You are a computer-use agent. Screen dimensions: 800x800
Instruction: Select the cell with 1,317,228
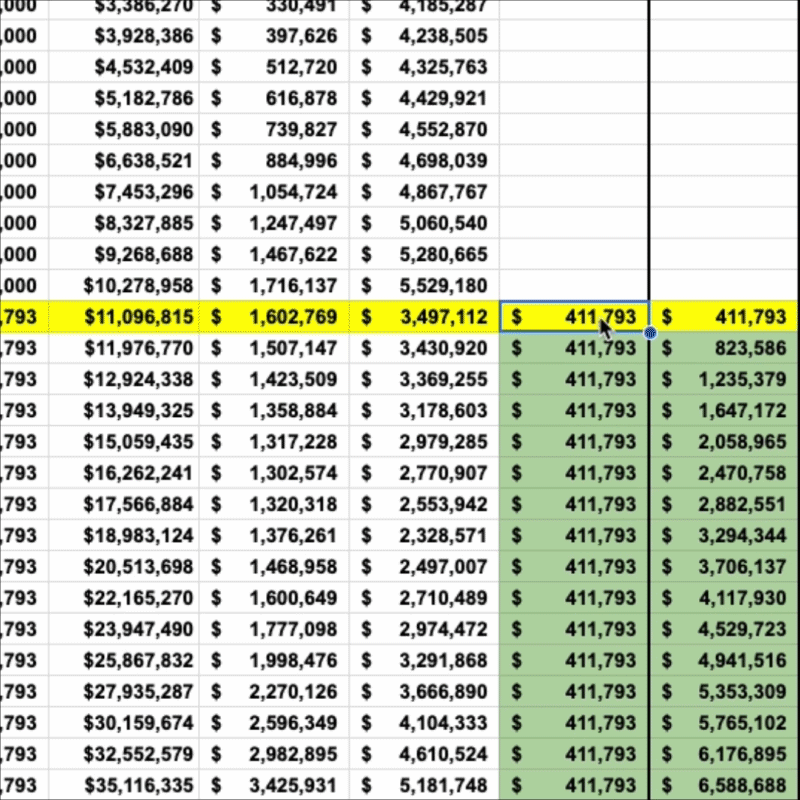pyautogui.click(x=274, y=442)
